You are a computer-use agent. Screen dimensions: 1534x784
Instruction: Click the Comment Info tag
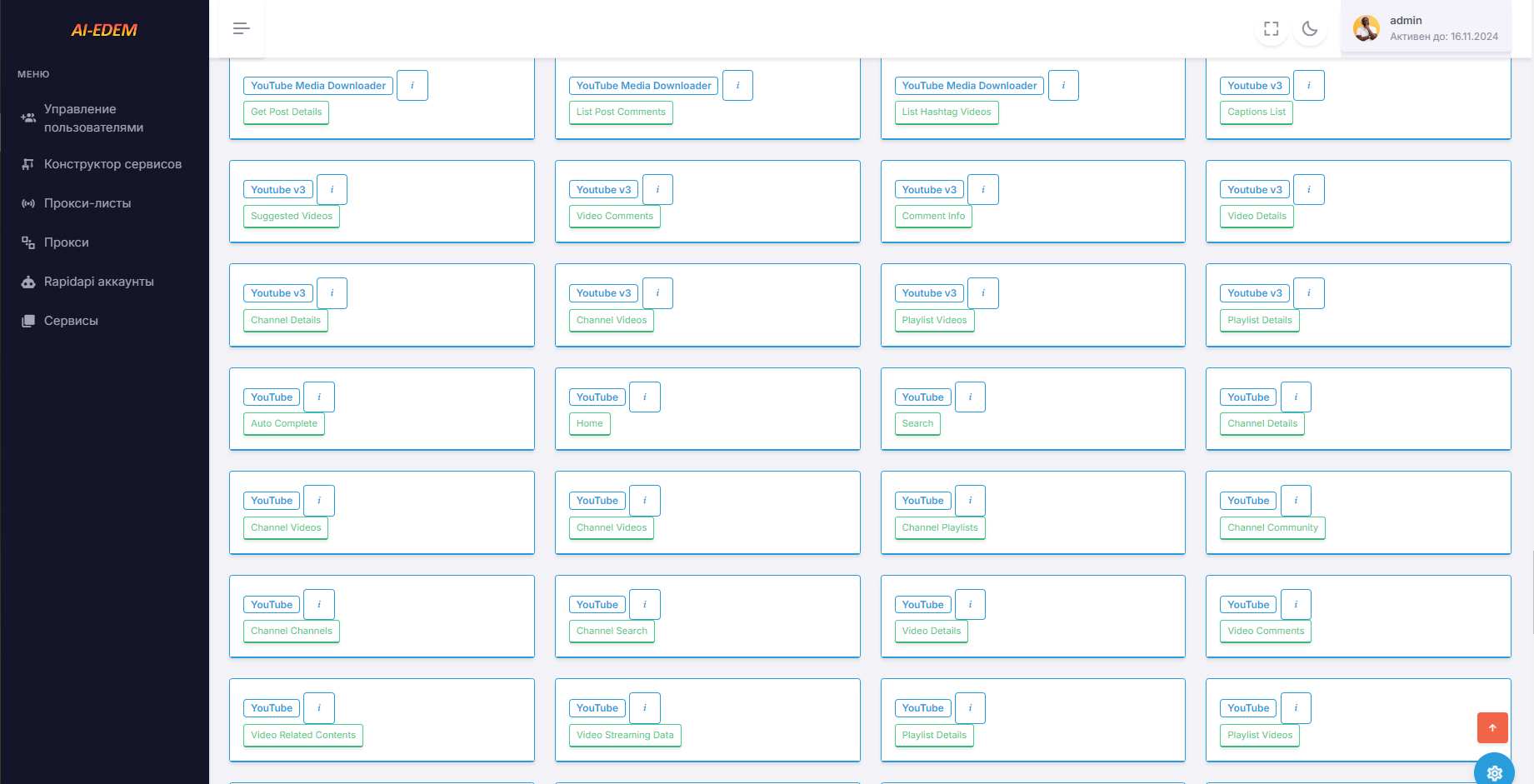point(933,217)
